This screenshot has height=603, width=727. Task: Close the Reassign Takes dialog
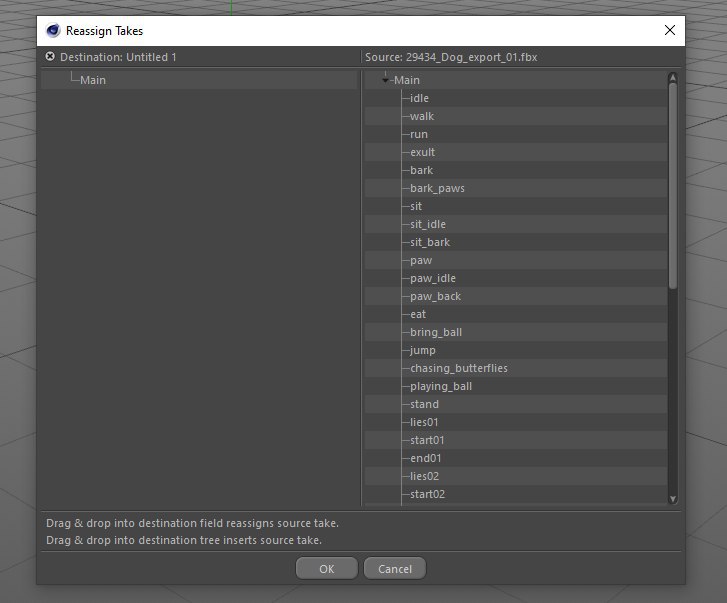pyautogui.click(x=670, y=30)
